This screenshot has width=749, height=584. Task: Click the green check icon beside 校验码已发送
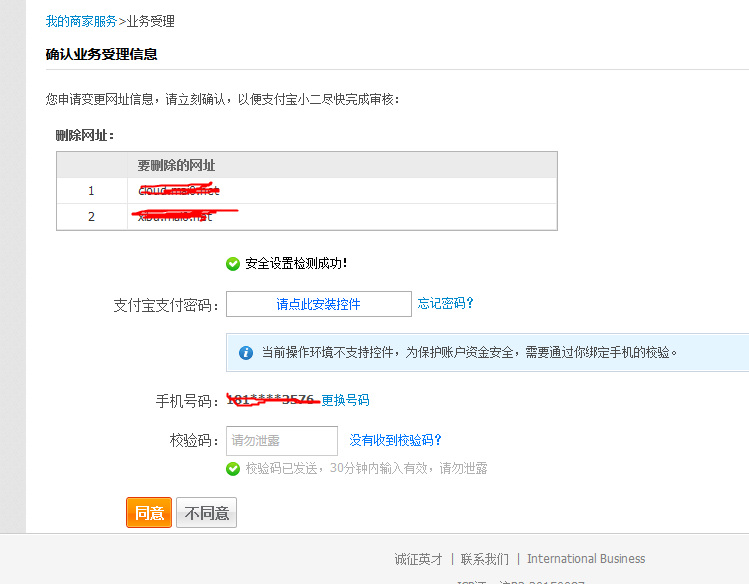pyautogui.click(x=233, y=469)
